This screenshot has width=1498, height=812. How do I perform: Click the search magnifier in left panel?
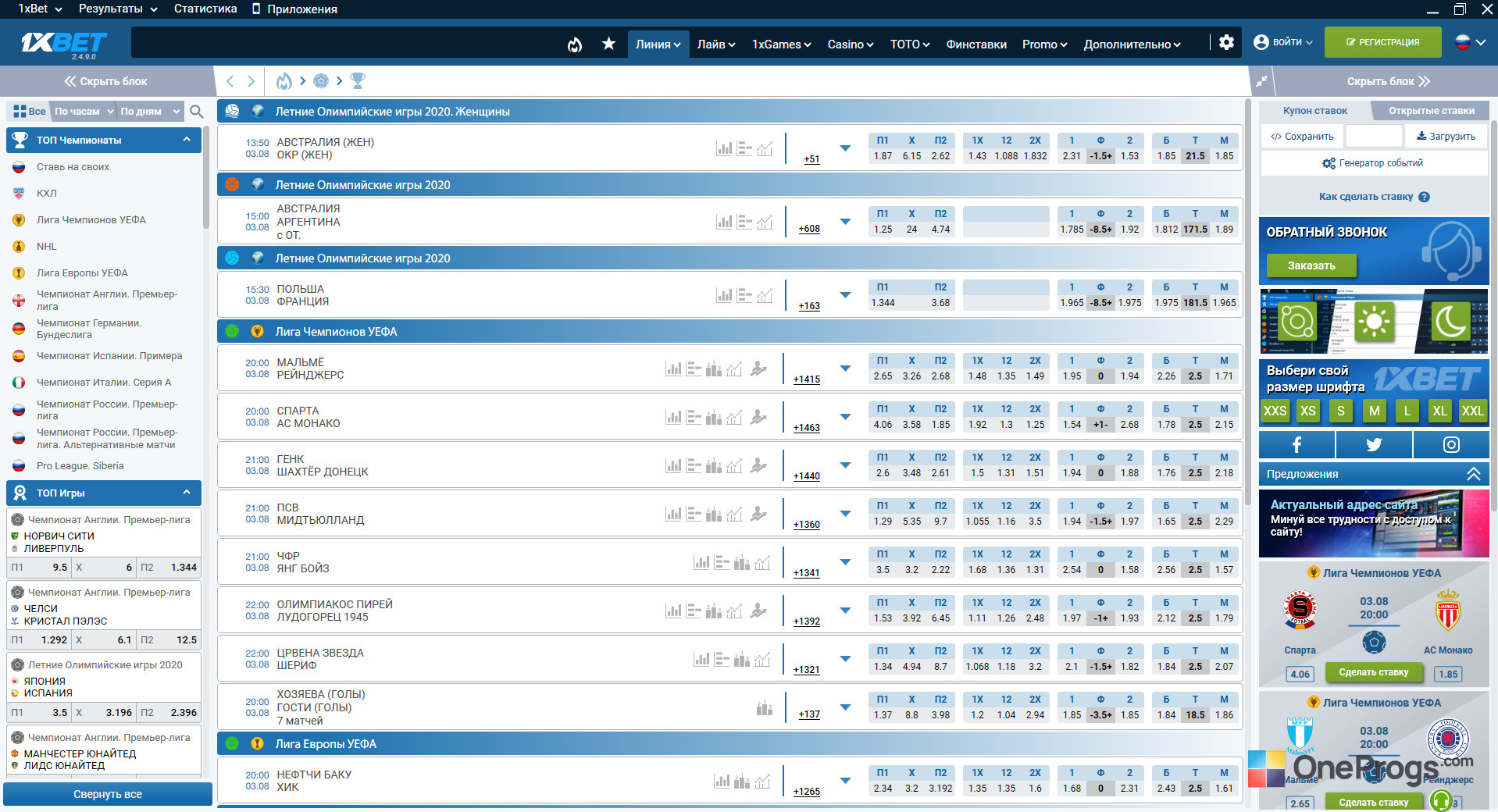(x=197, y=112)
